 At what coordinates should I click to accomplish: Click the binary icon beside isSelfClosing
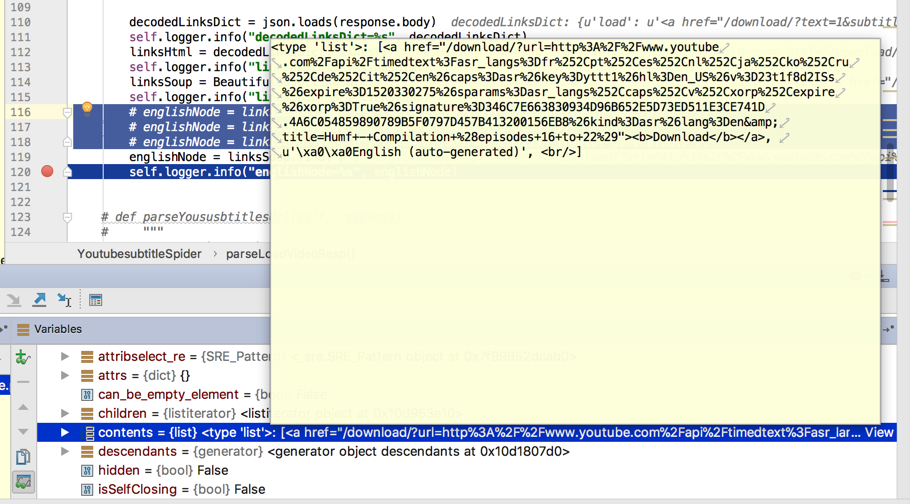click(87, 489)
